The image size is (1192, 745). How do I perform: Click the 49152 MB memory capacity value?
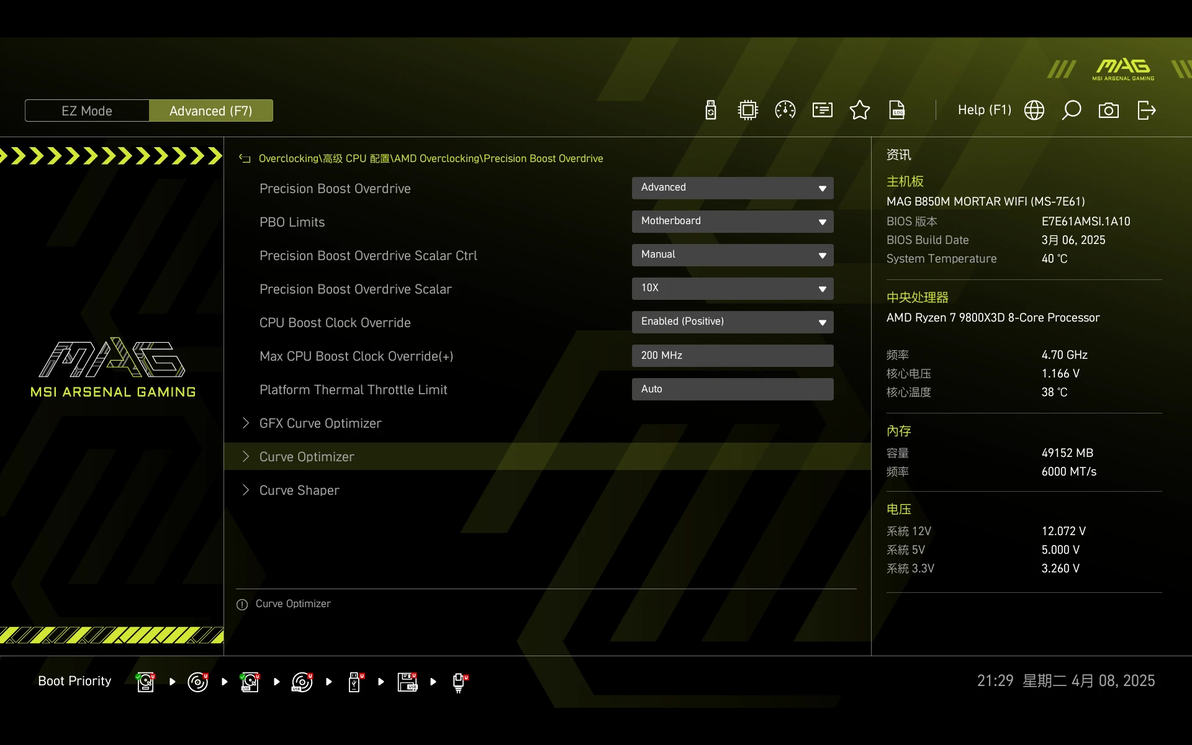[1067, 453]
